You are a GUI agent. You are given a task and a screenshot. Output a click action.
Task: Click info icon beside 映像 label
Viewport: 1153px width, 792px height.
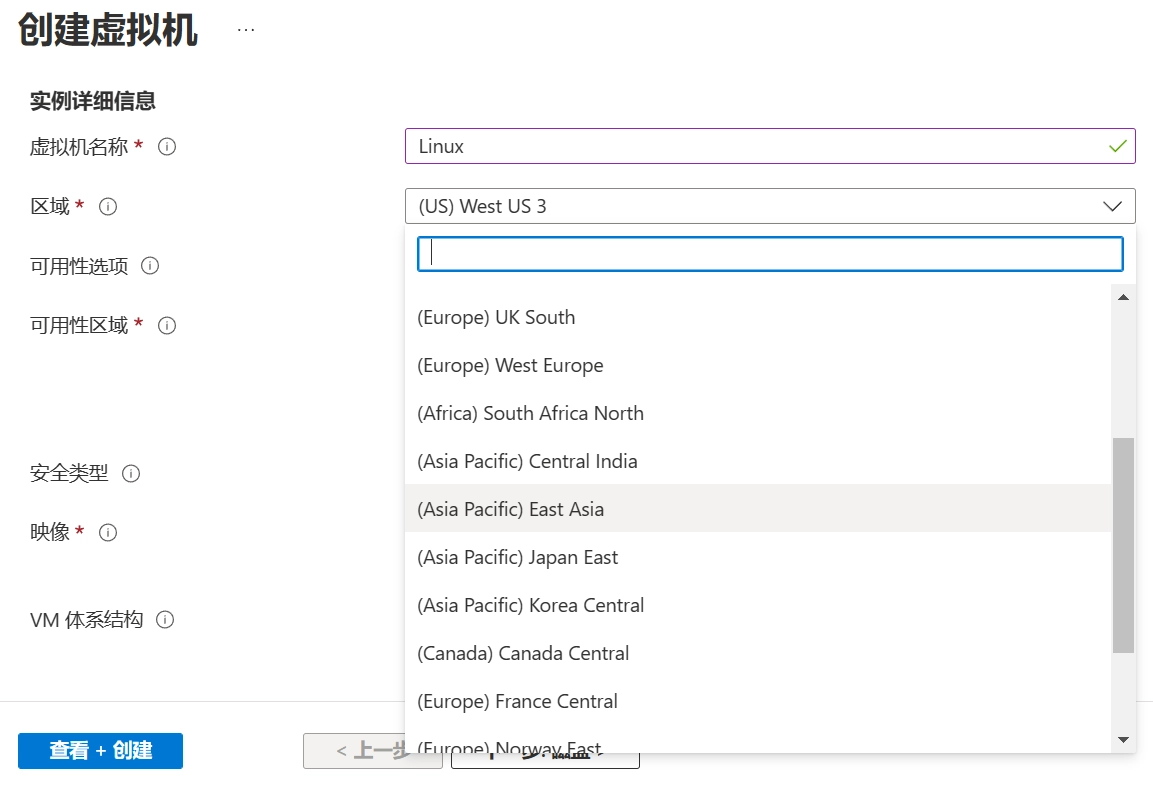pos(108,532)
